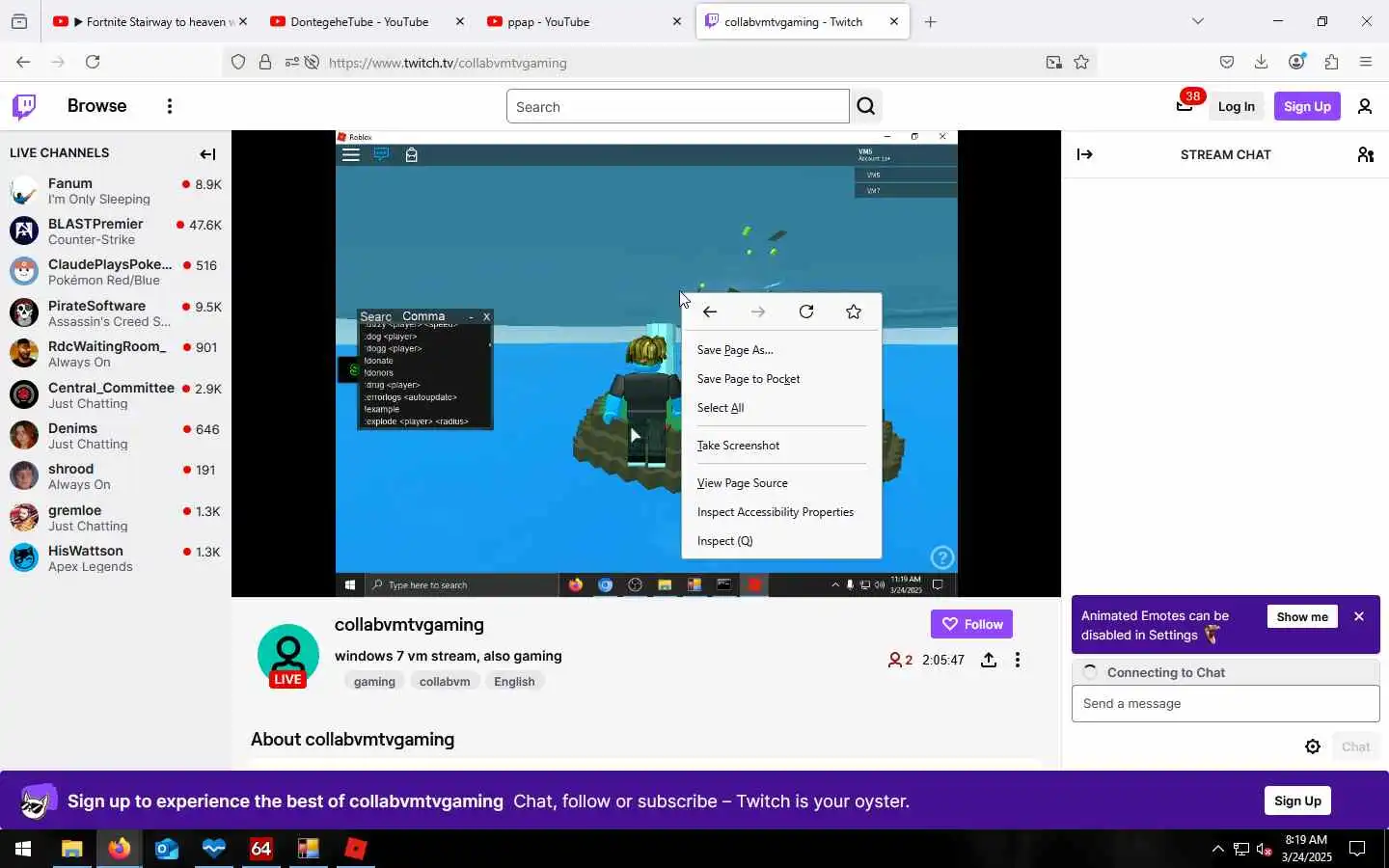This screenshot has width=1389, height=868.
Task: Open user account profile icon
Action: pyautogui.click(x=1365, y=106)
